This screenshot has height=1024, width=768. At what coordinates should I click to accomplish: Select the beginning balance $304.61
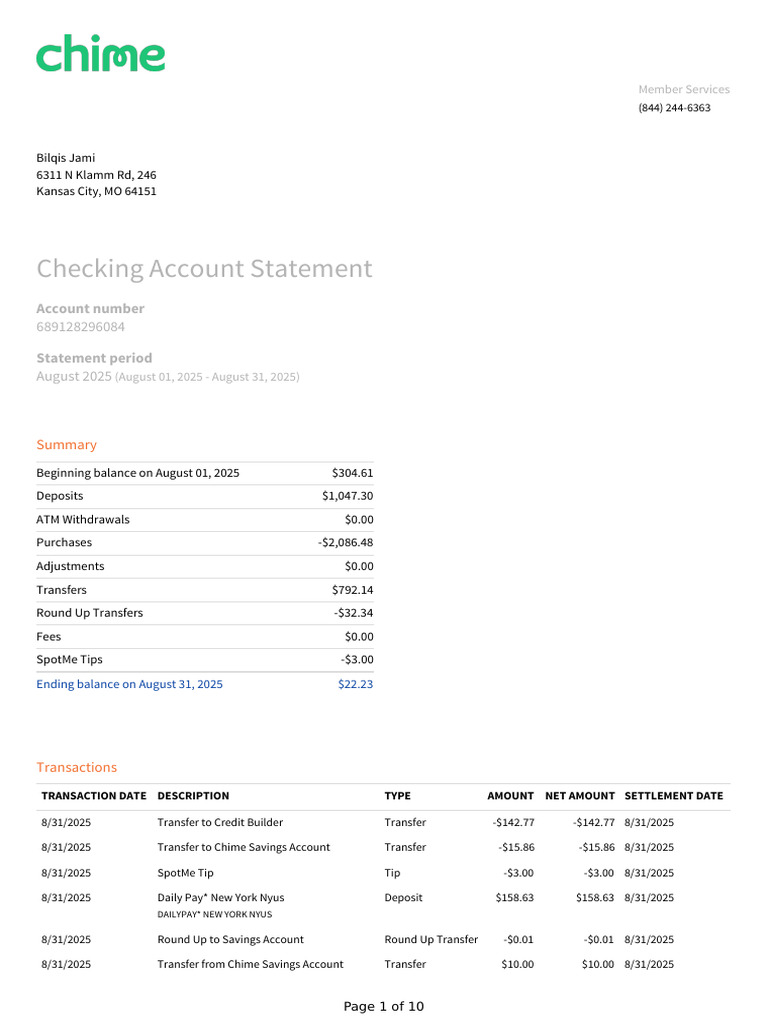click(x=353, y=473)
